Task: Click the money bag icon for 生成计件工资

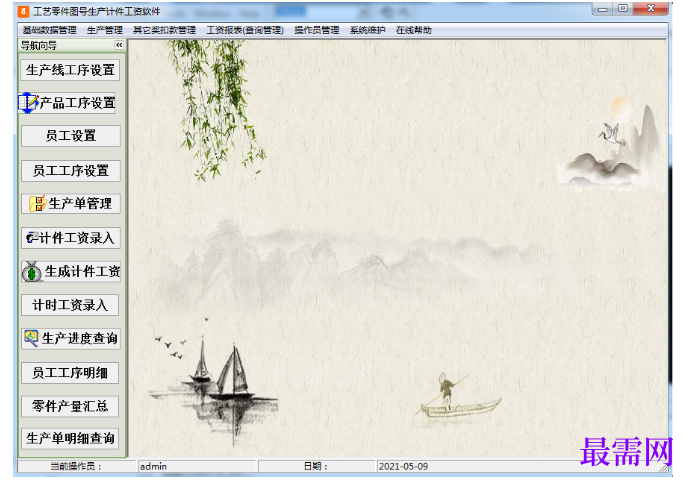Action: [x=32, y=272]
